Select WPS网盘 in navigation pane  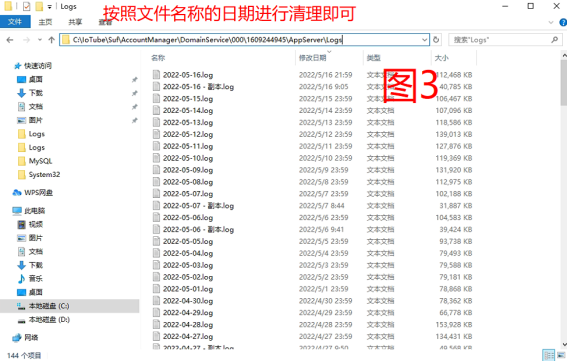tap(38, 192)
